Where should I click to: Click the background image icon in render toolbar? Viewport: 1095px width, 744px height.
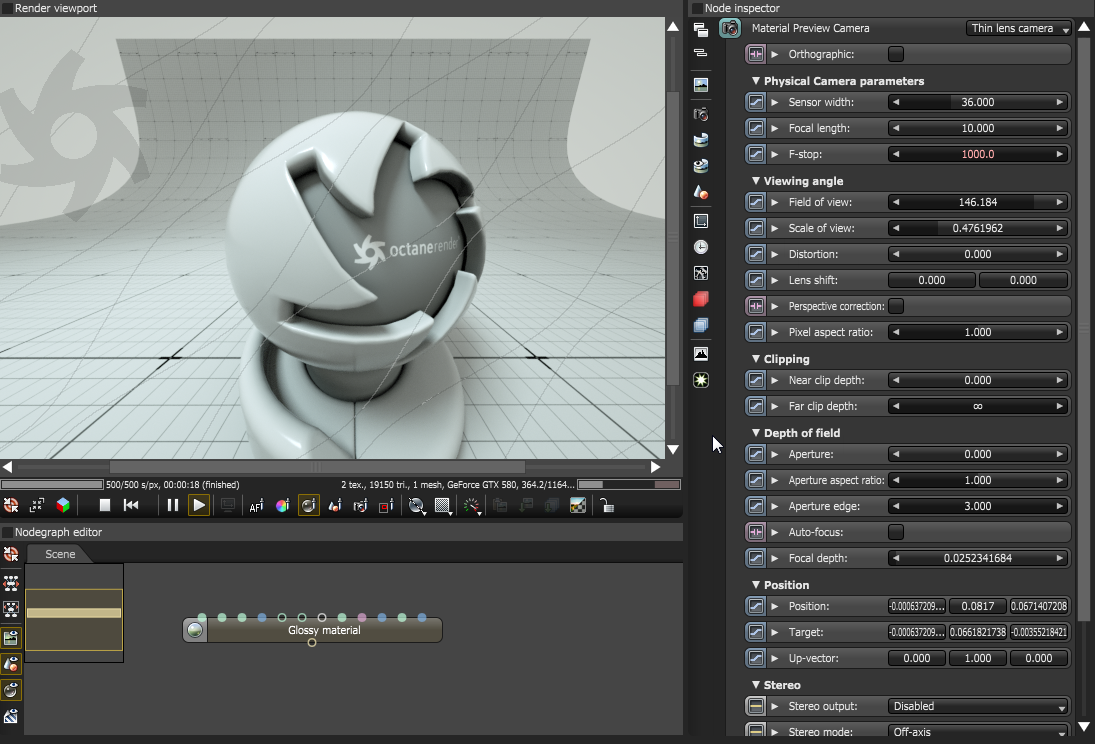click(578, 506)
